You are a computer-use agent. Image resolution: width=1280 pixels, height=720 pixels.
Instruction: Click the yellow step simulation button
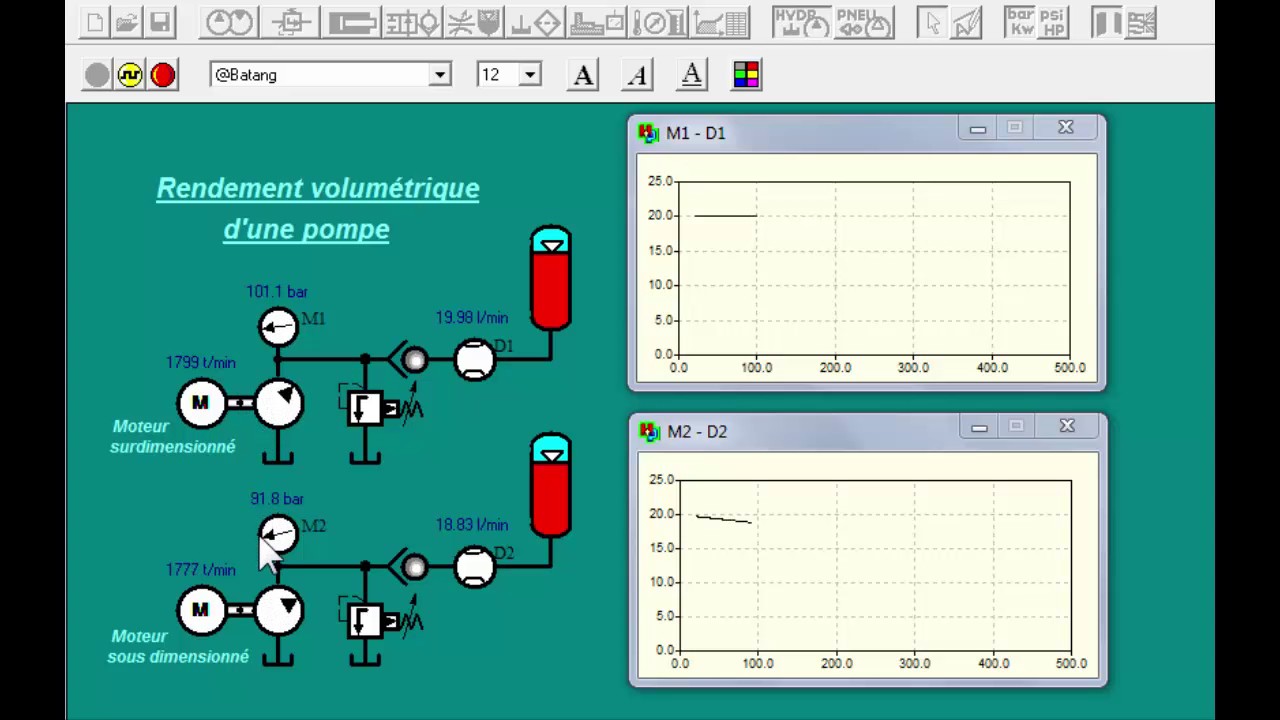coord(130,75)
